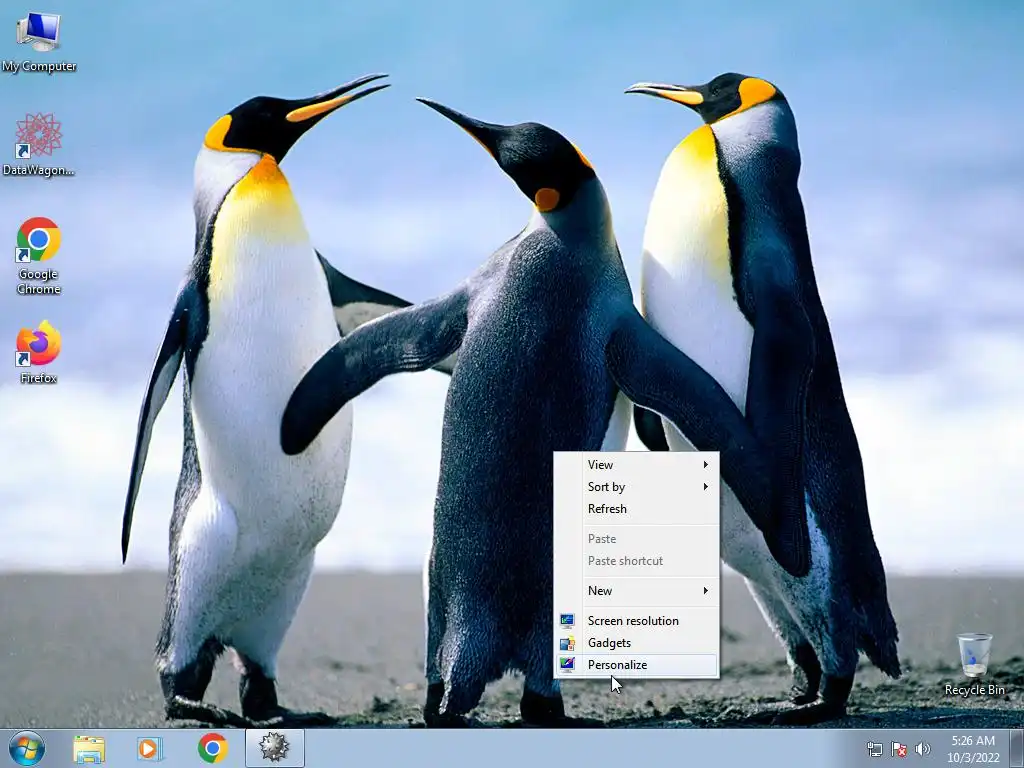Open Chrome from the taskbar
Image resolution: width=1024 pixels, height=768 pixels.
[x=213, y=748]
